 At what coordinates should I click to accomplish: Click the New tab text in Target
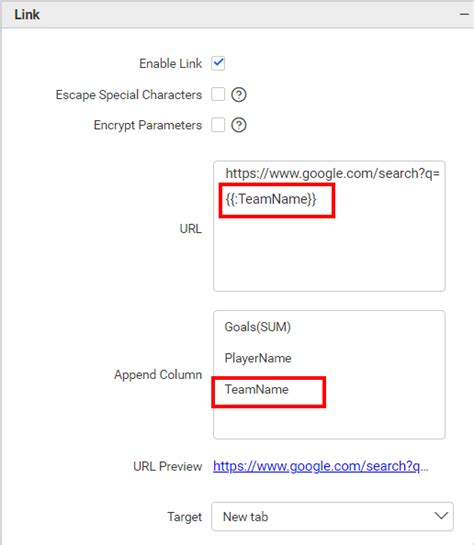tap(245, 516)
